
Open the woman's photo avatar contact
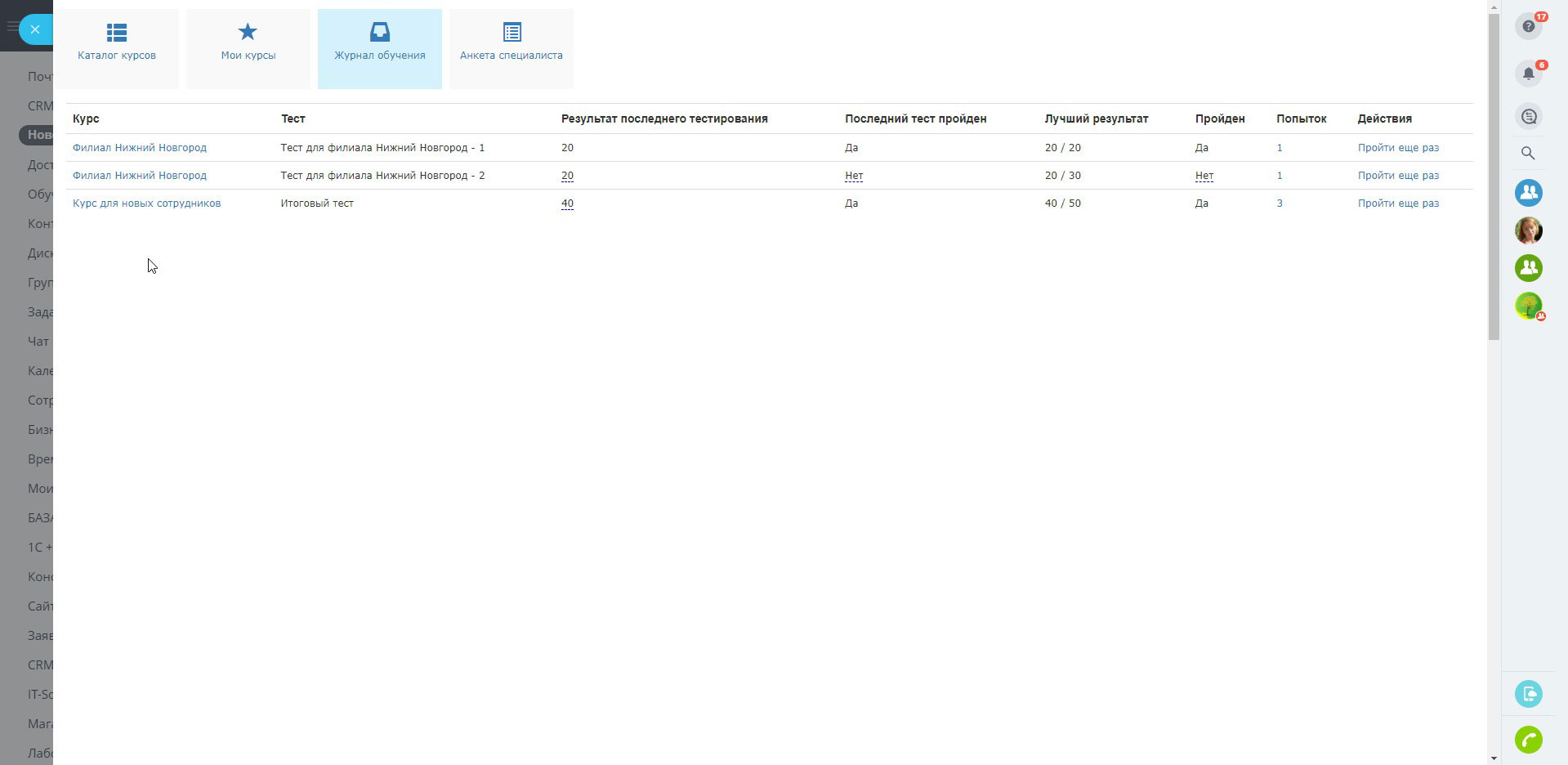[x=1529, y=230]
